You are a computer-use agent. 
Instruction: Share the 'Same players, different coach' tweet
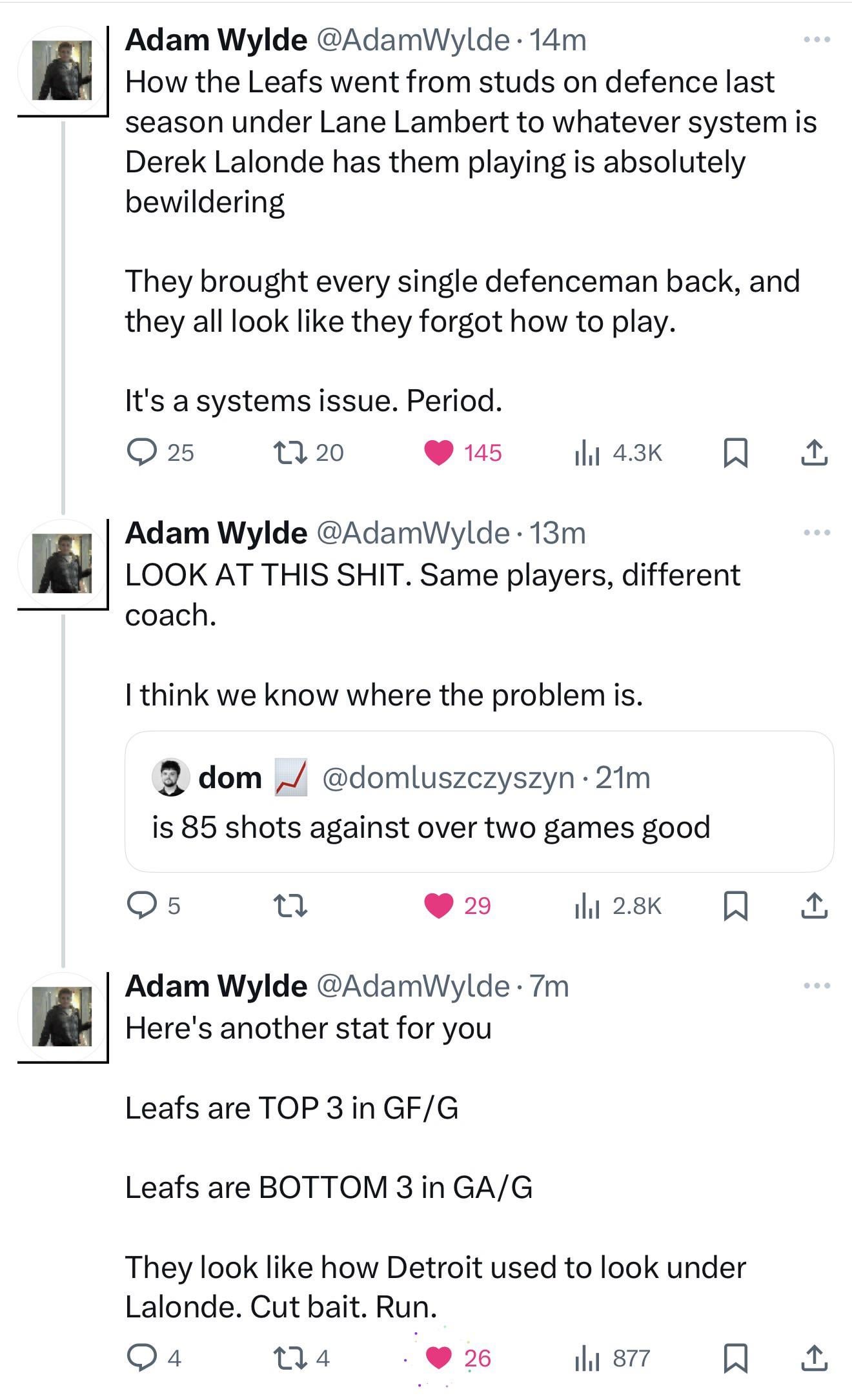[814, 906]
